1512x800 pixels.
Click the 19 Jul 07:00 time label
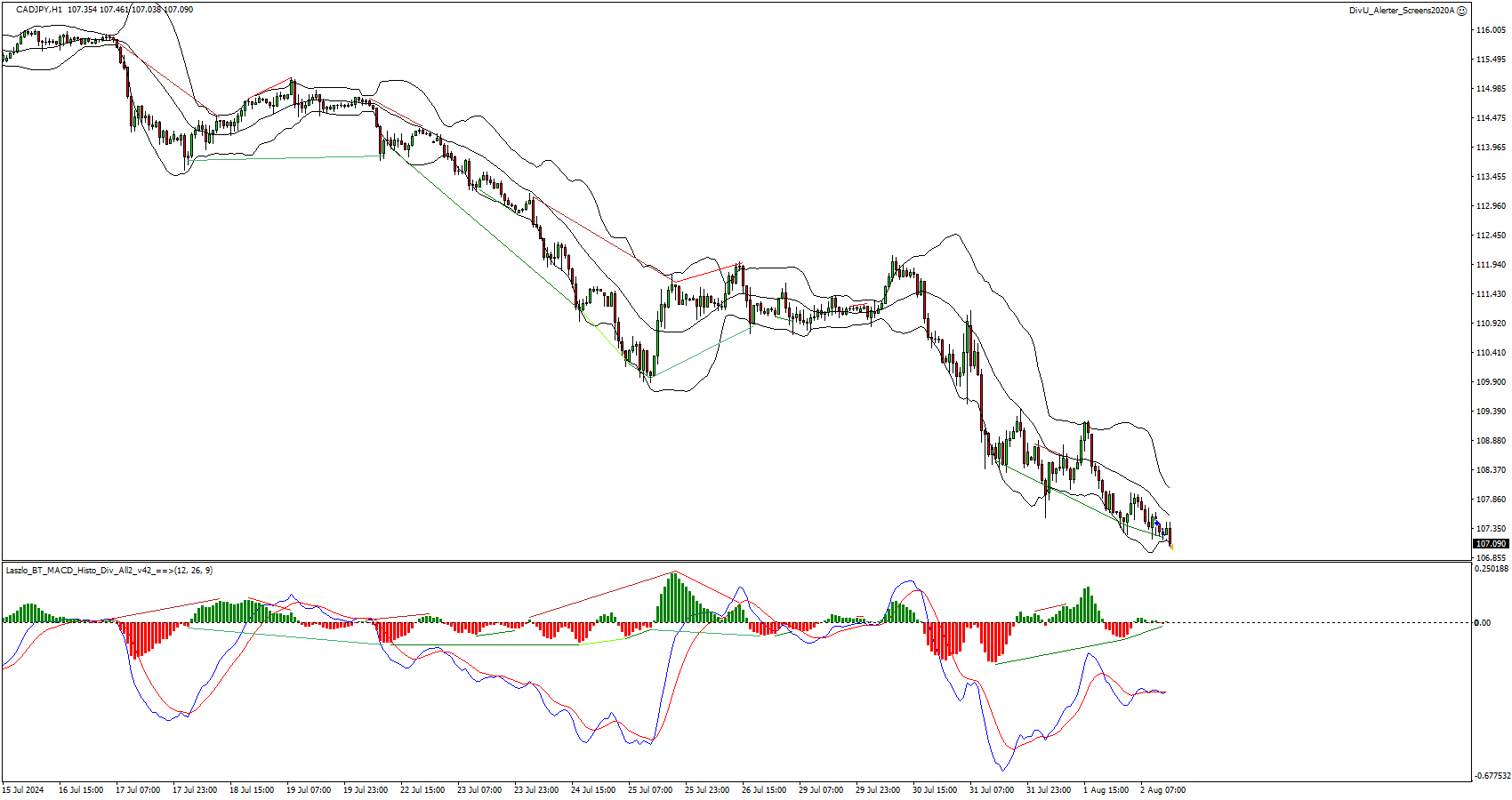(309, 789)
